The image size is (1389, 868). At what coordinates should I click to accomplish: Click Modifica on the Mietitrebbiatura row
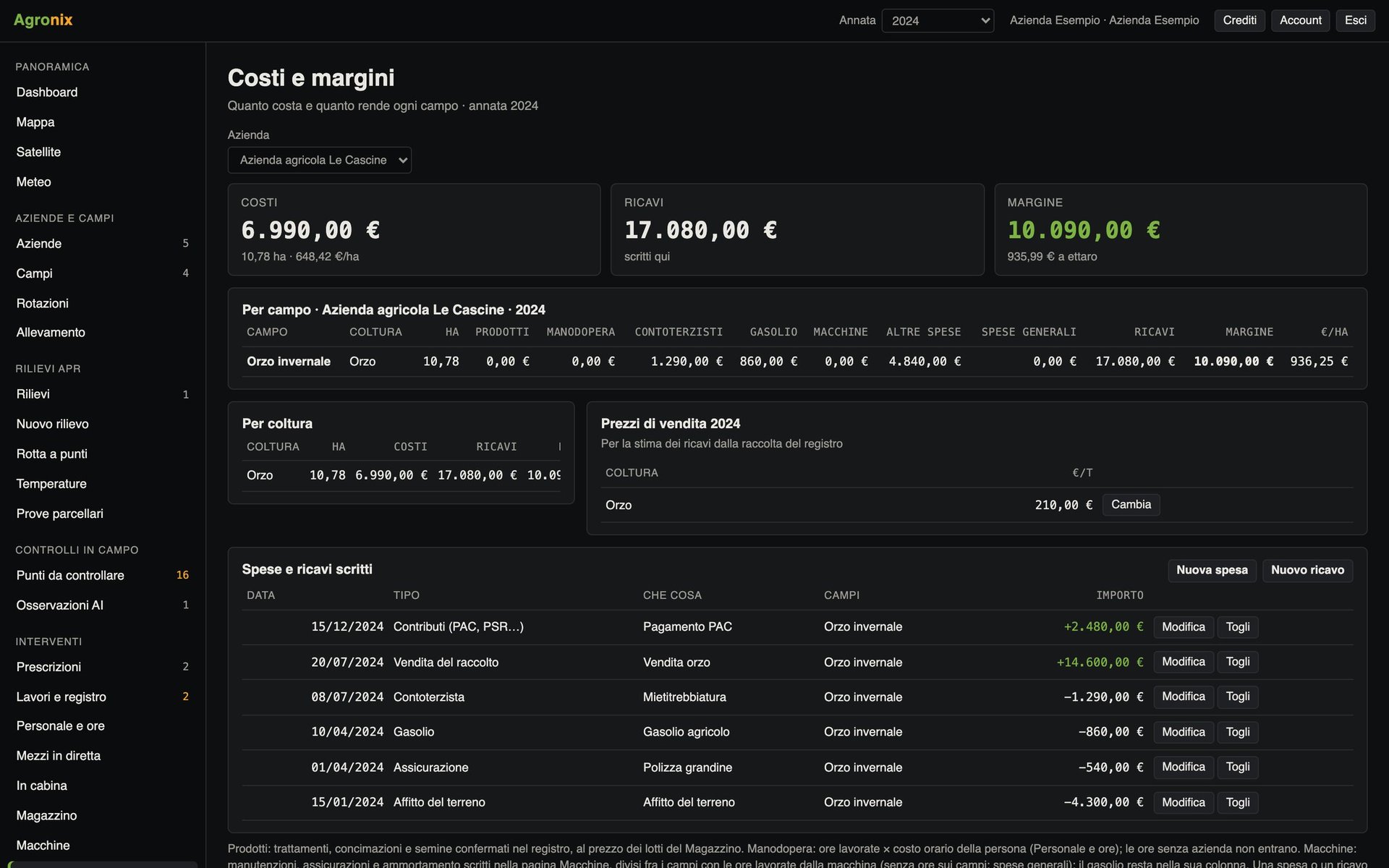(1184, 697)
